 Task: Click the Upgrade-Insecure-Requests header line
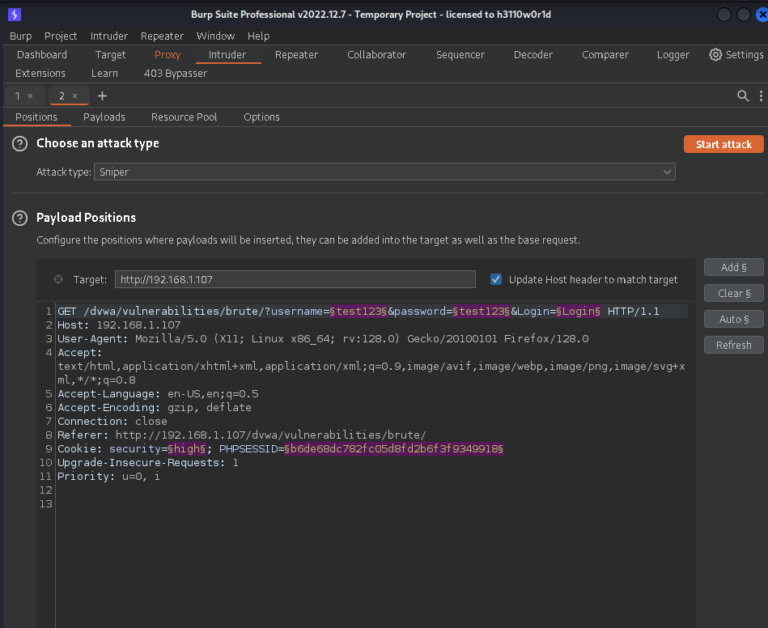coord(148,462)
